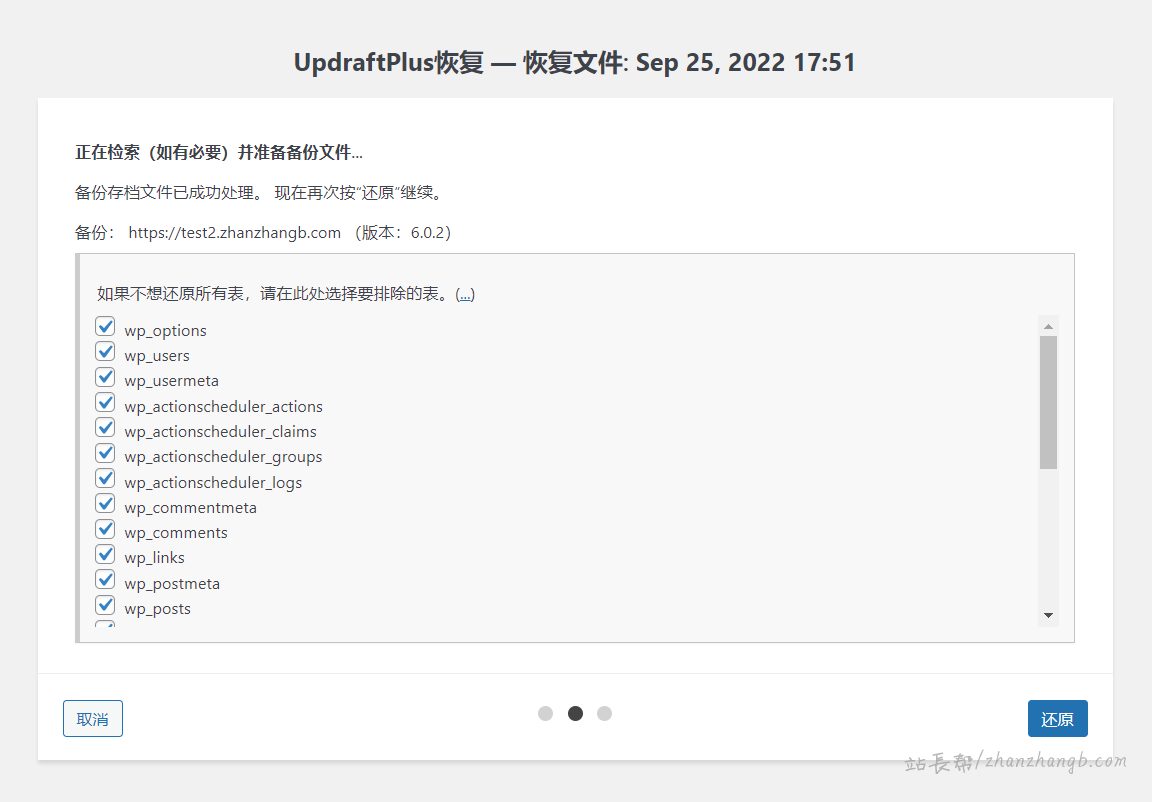Screen dimensions: 1152x802
Task: Toggle the wp_posts table checkbox
Action: [x=105, y=604]
